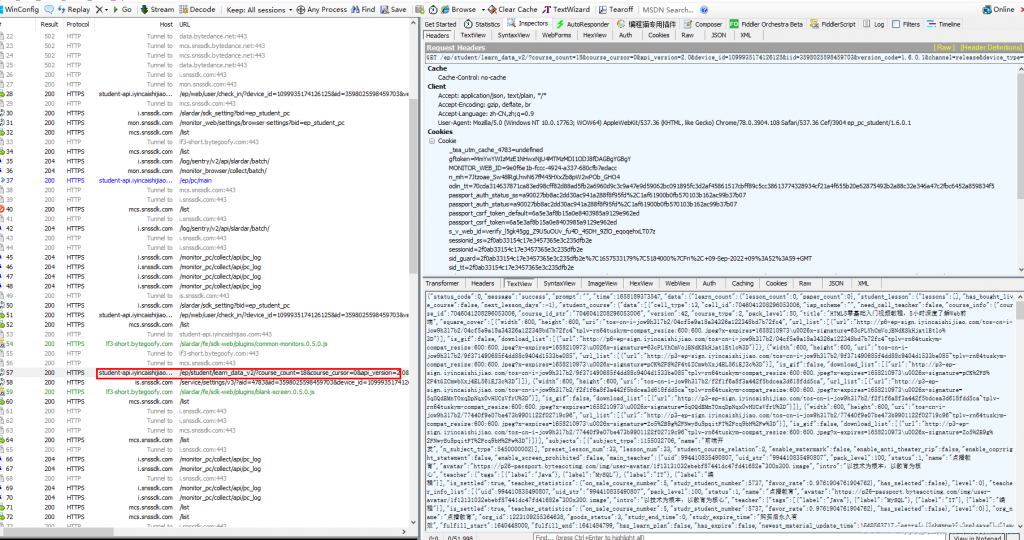Open the Browse dropdown arrow
The image size is (1024, 540).
pos(483,10)
